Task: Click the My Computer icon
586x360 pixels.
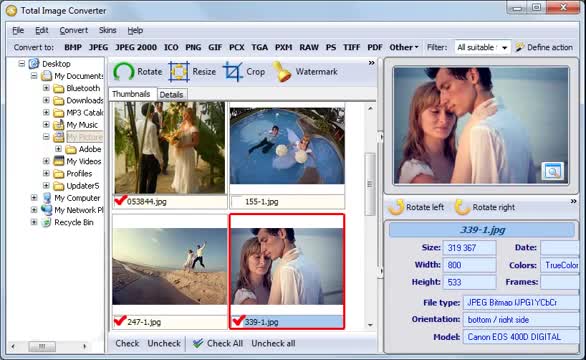Action: (47, 198)
